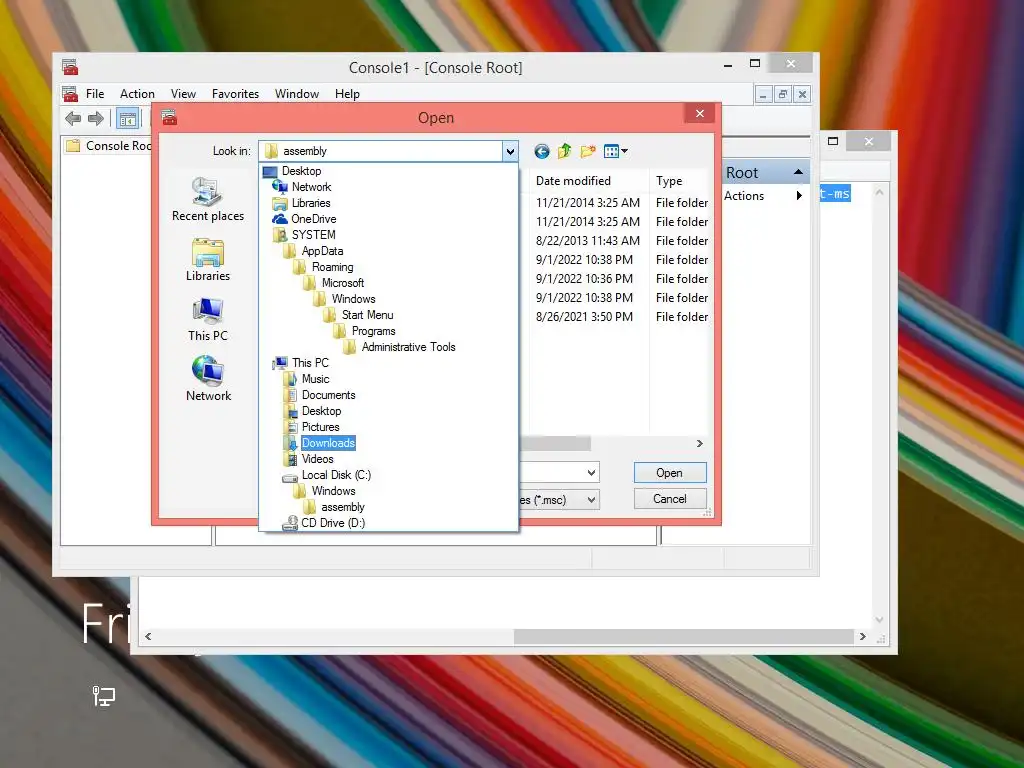Click the Cancel button

click(669, 499)
